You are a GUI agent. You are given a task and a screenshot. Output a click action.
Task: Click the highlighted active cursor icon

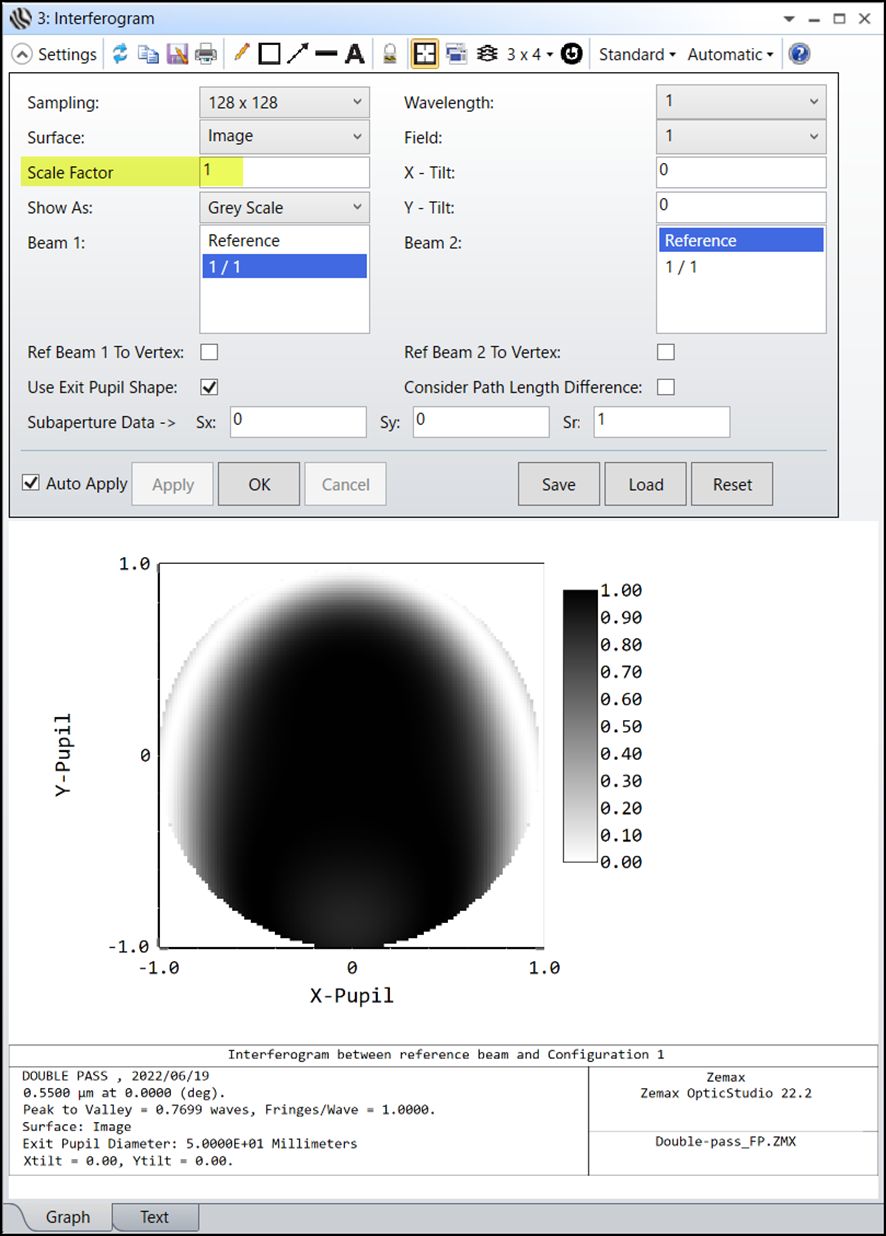tap(424, 54)
